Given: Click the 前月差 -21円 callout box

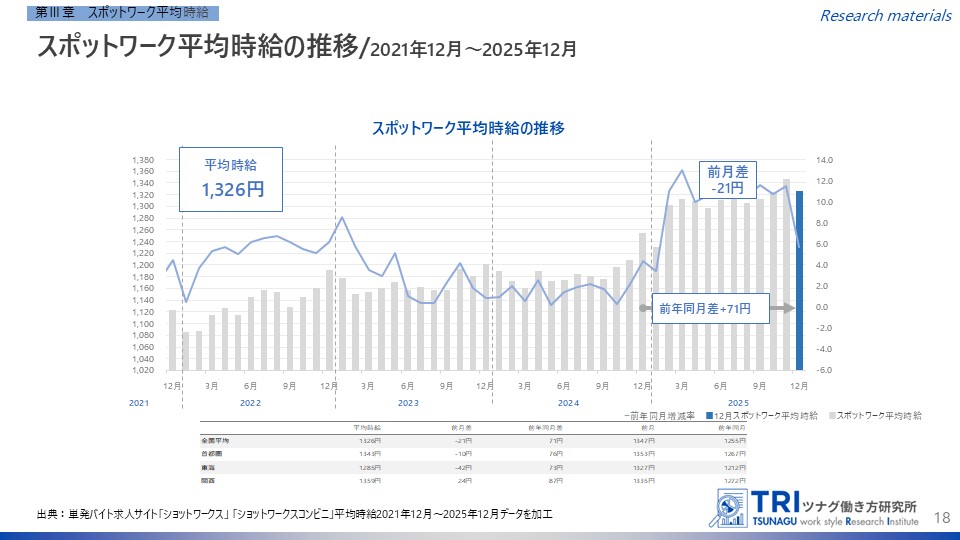Looking at the screenshot, I should tap(727, 180).
